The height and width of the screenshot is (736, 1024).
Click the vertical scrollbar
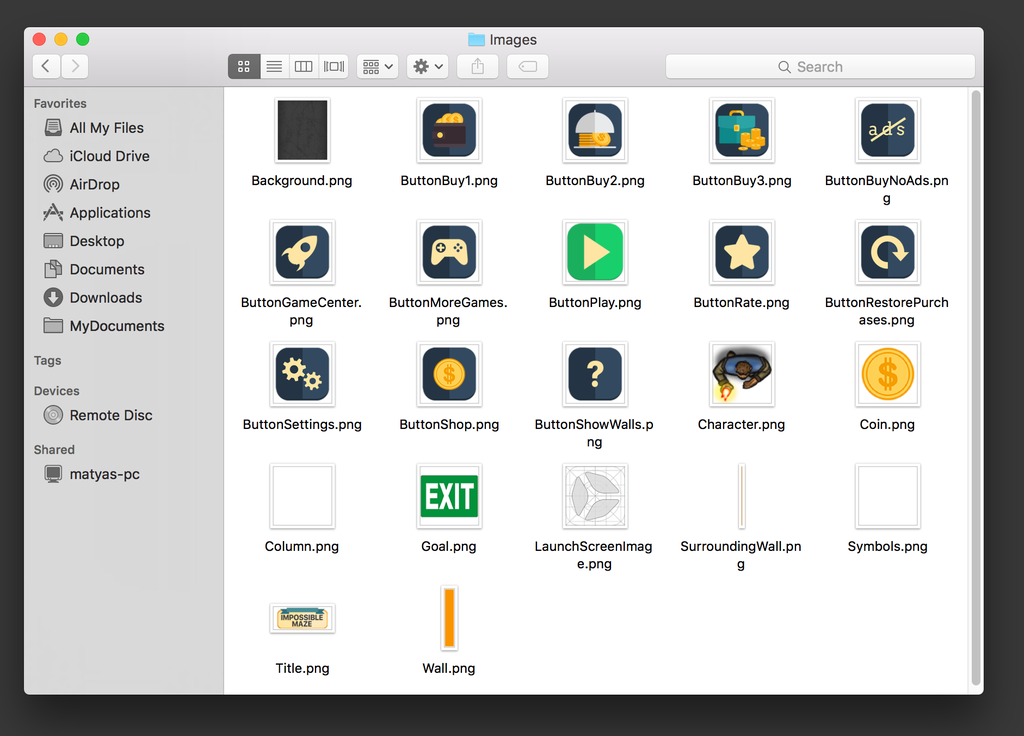pyautogui.click(x=976, y=387)
